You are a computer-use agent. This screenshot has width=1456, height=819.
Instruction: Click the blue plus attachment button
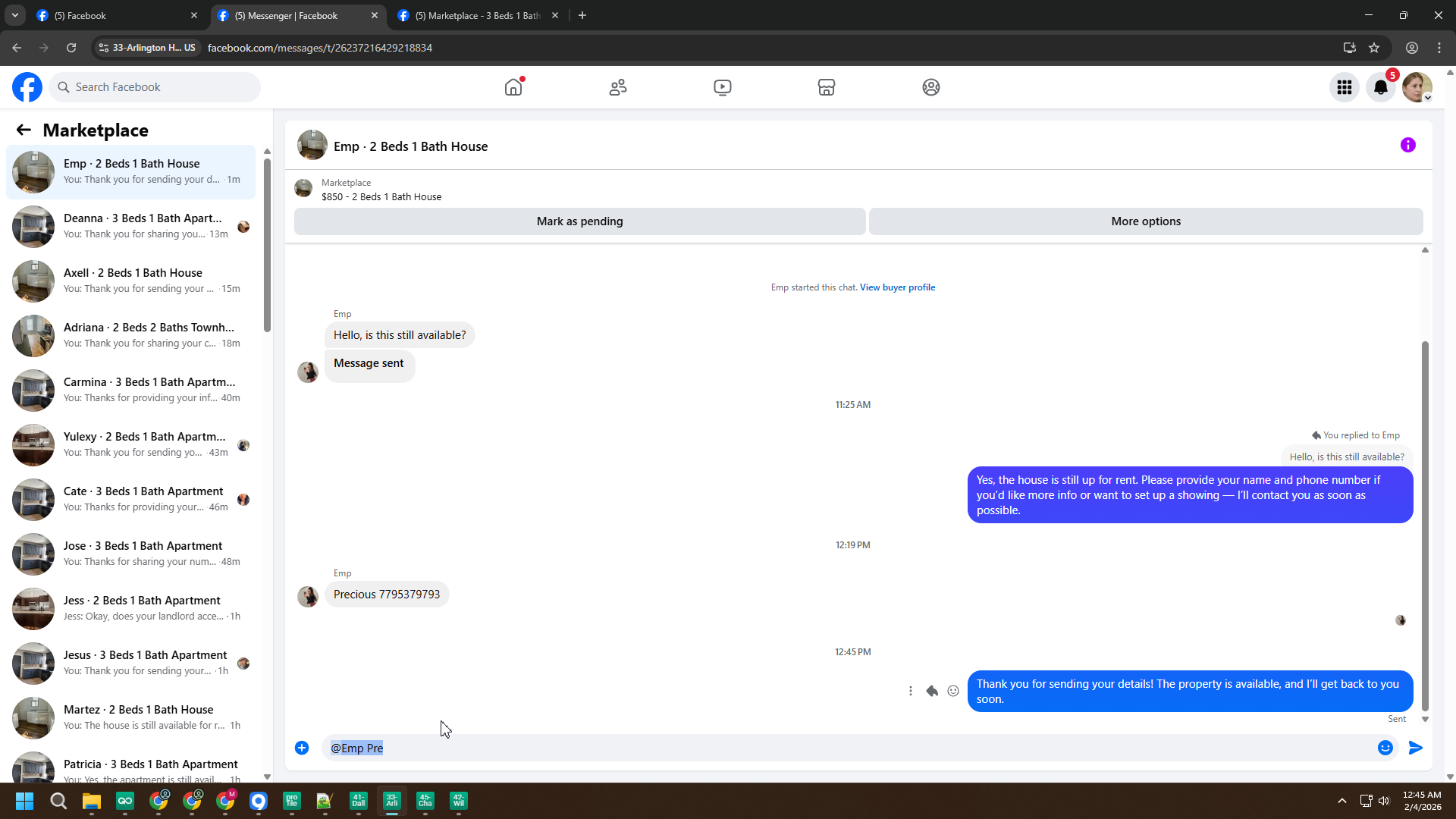click(x=302, y=748)
